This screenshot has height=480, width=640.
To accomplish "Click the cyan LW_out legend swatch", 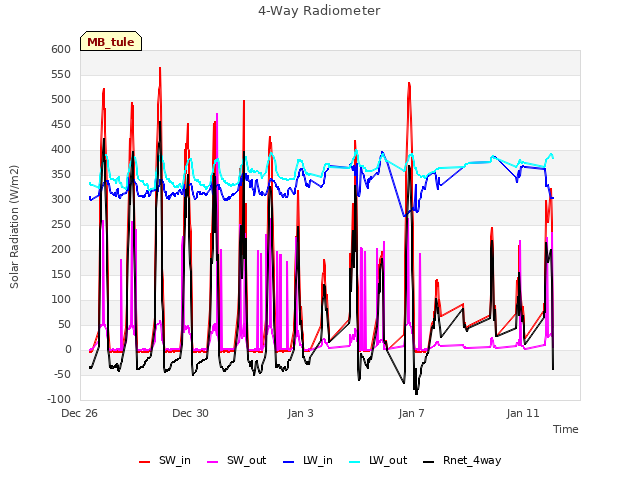I will click(x=355, y=462).
